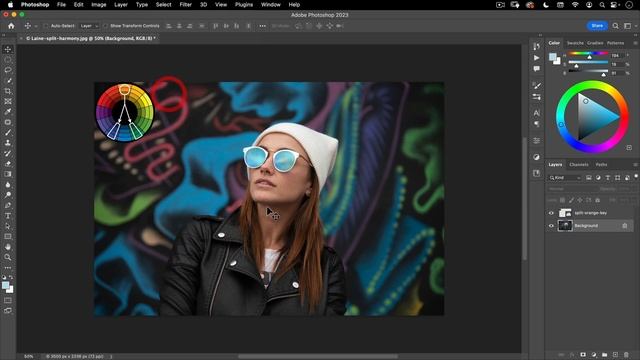
Task: Open the Move tool preset picker arrow
Action: coord(36,26)
